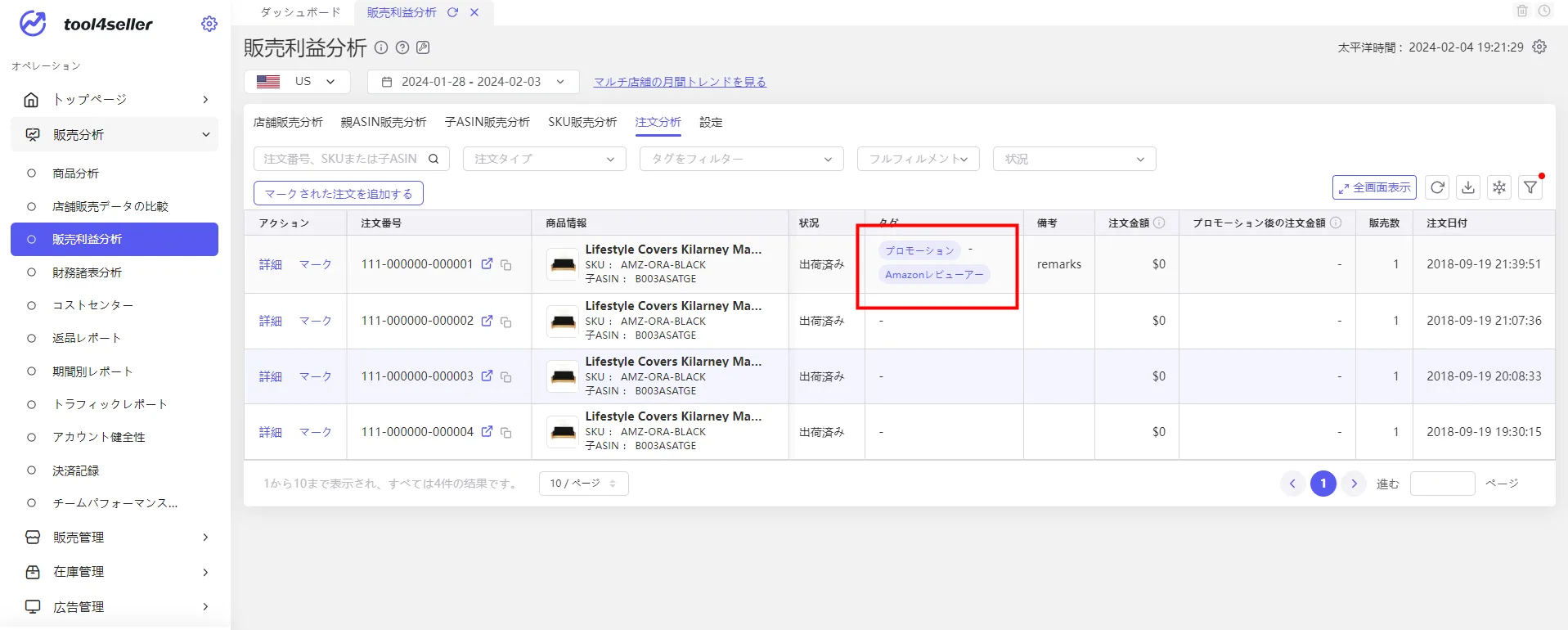The image size is (1568, 630).
Task: Click the download export icon button
Action: (x=1468, y=187)
